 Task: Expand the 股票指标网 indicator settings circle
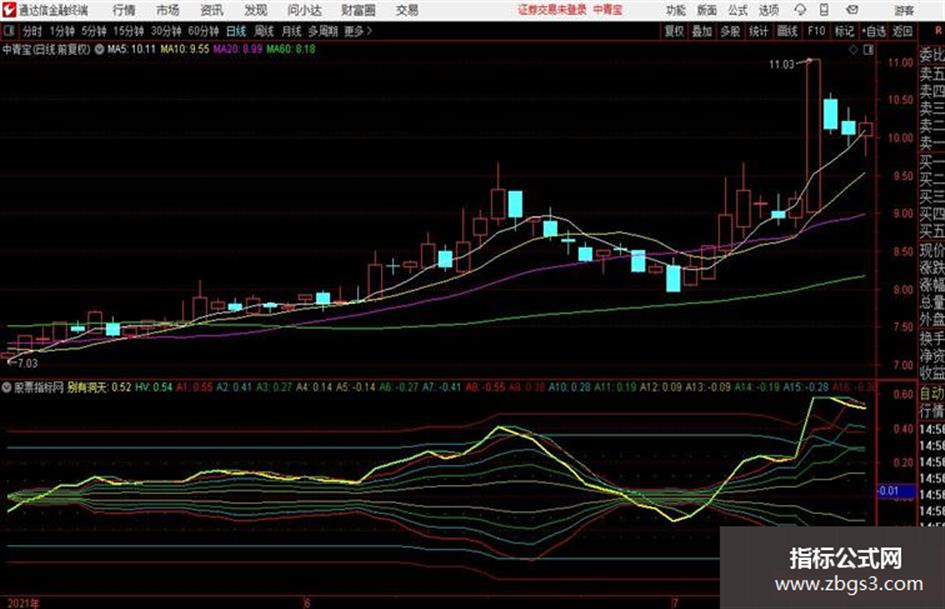coord(7,387)
